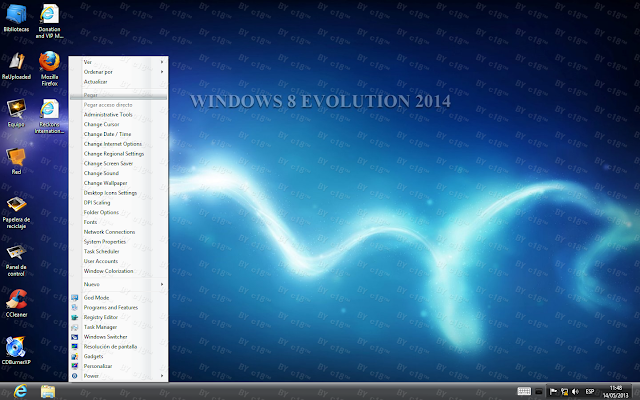
Task: Choose Change Date / Time
Action: (x=118, y=134)
